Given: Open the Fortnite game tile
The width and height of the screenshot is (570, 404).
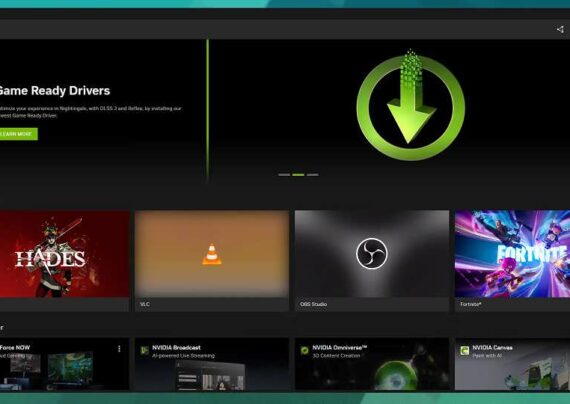Looking at the screenshot, I should pos(513,260).
